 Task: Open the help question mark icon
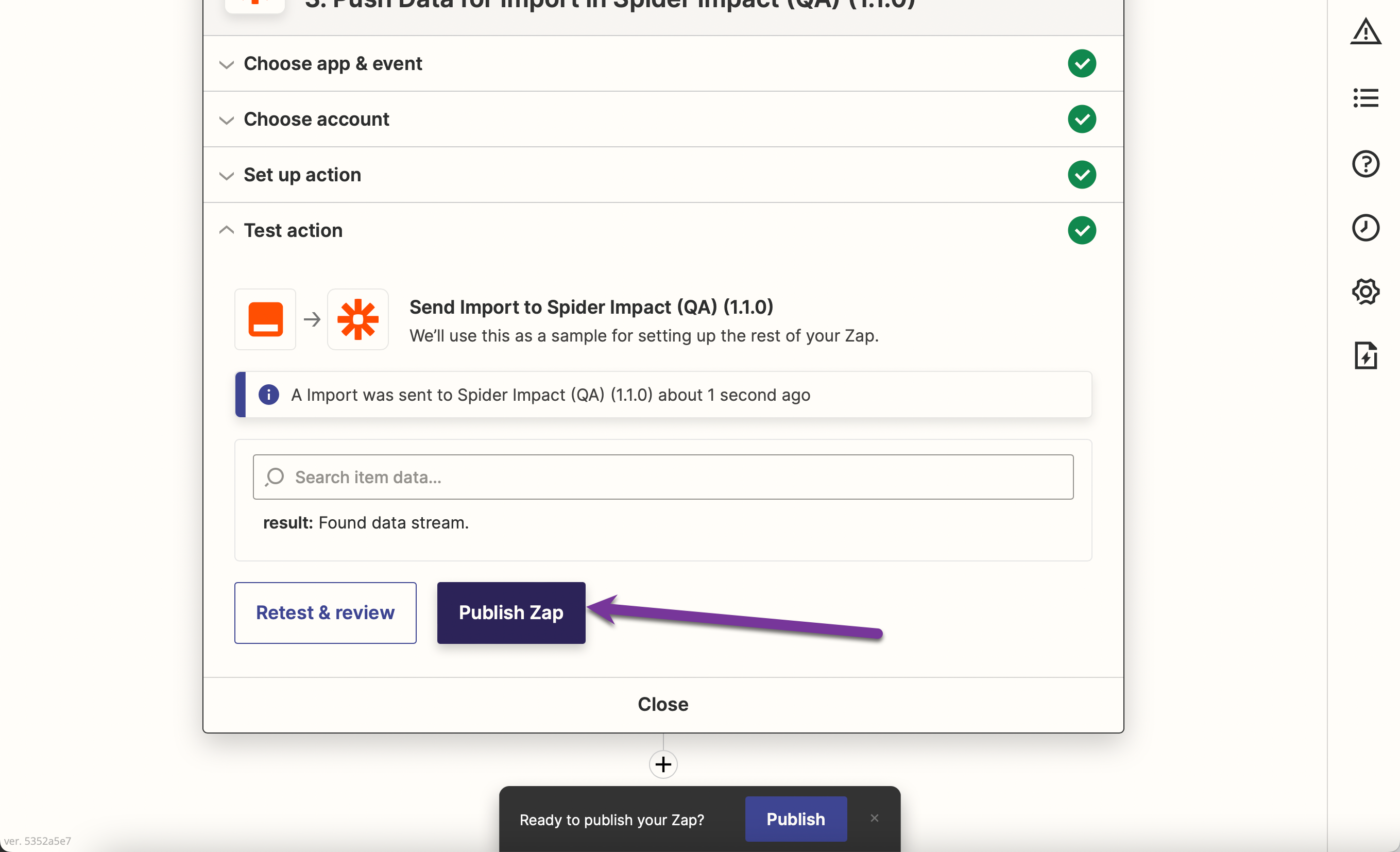(x=1365, y=164)
